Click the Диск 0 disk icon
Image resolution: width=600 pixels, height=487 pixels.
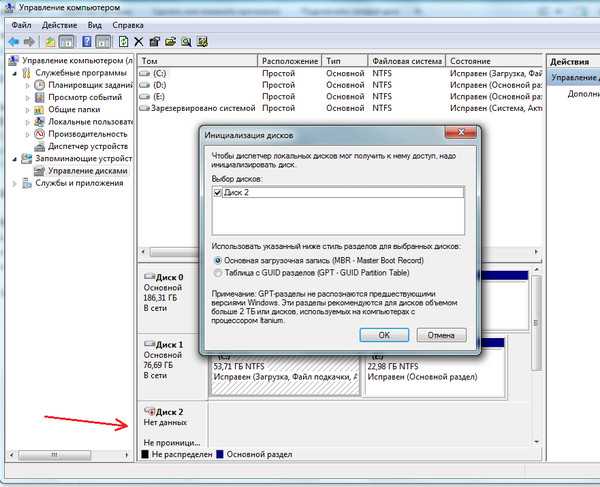click(x=149, y=277)
